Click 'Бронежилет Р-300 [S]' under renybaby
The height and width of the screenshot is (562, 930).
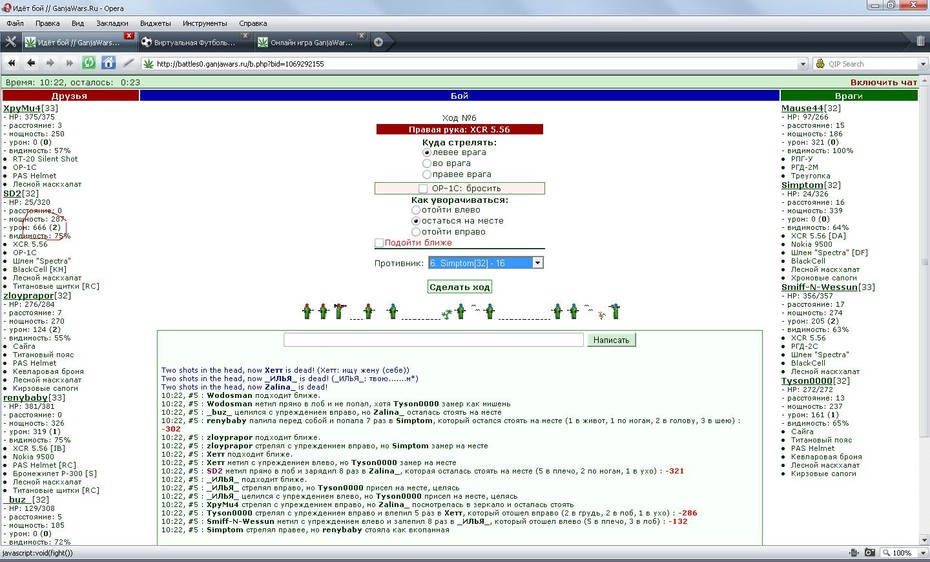click(55, 474)
